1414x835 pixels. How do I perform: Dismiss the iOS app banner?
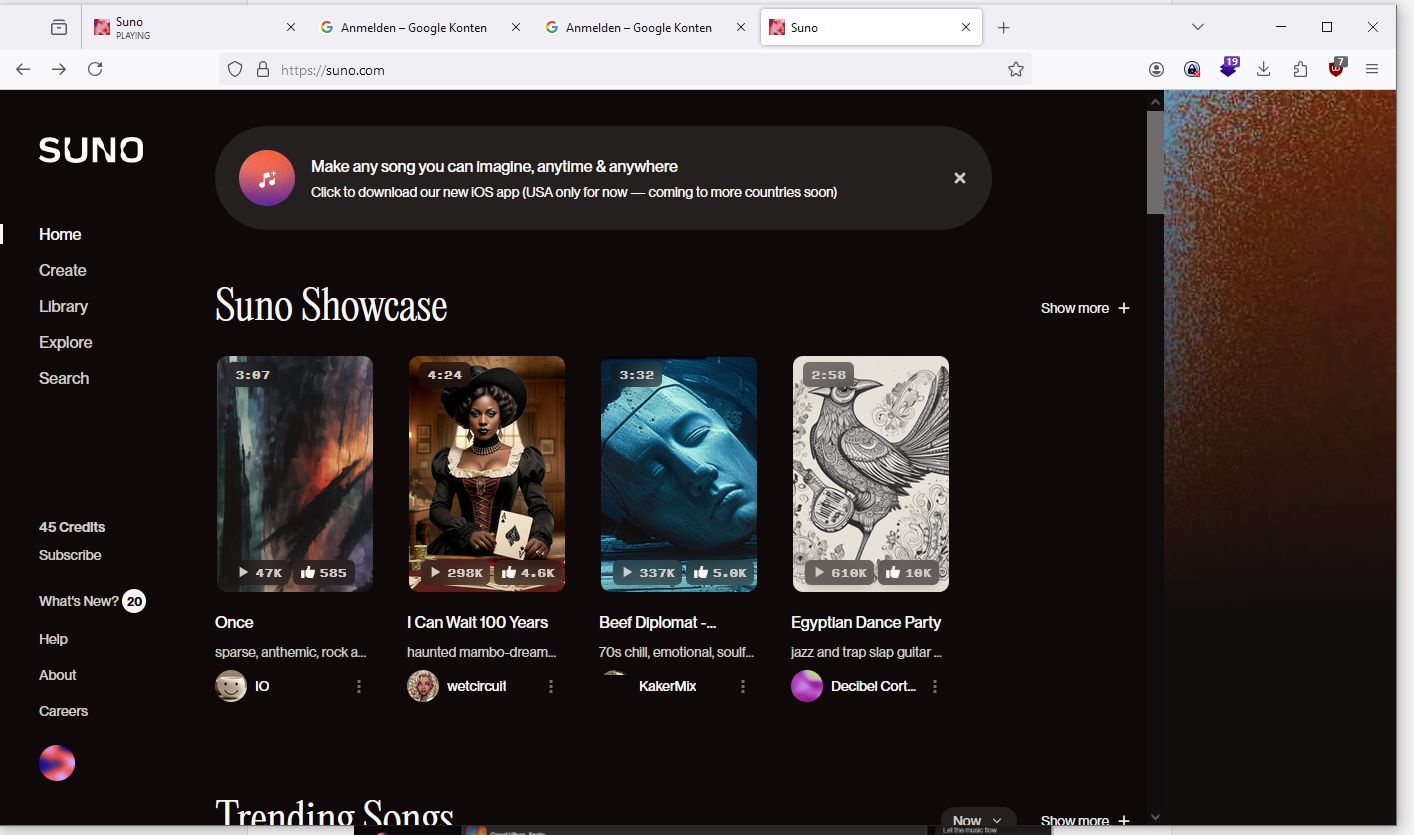pyautogui.click(x=960, y=178)
